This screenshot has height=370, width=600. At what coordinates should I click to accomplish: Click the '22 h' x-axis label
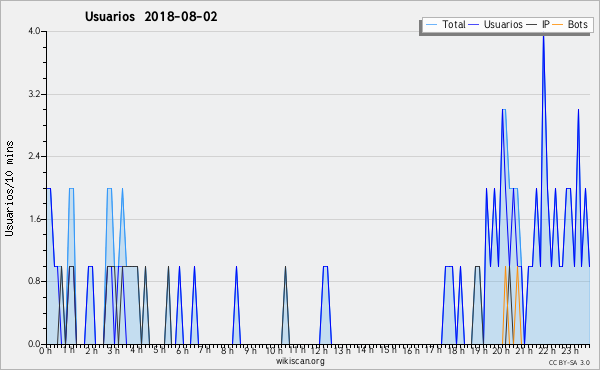click(546, 350)
